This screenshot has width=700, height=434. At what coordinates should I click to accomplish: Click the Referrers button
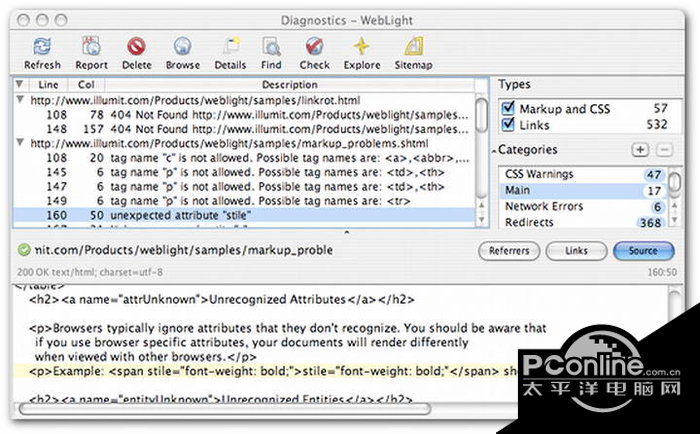click(x=509, y=251)
